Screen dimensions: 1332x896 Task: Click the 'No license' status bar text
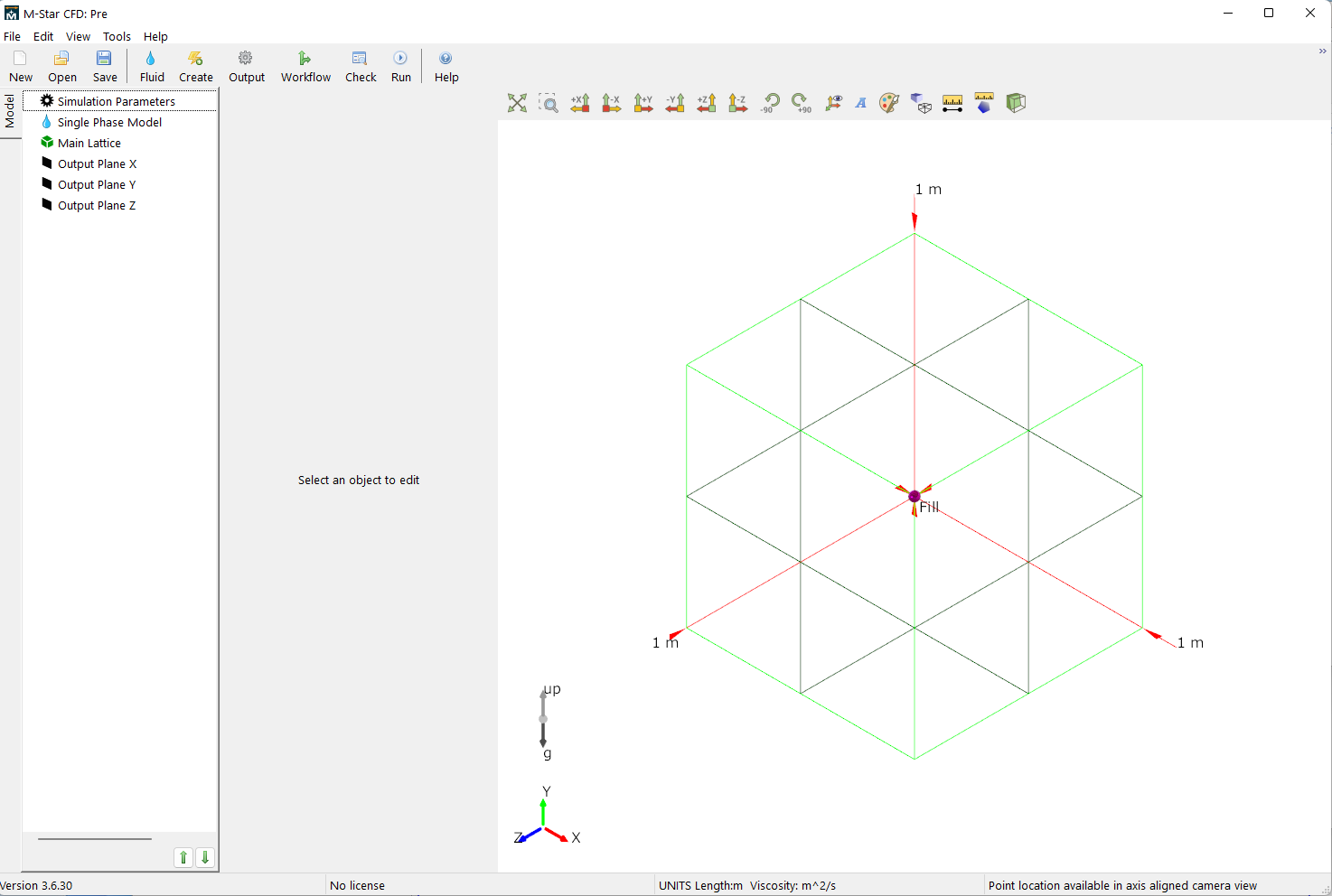357,885
